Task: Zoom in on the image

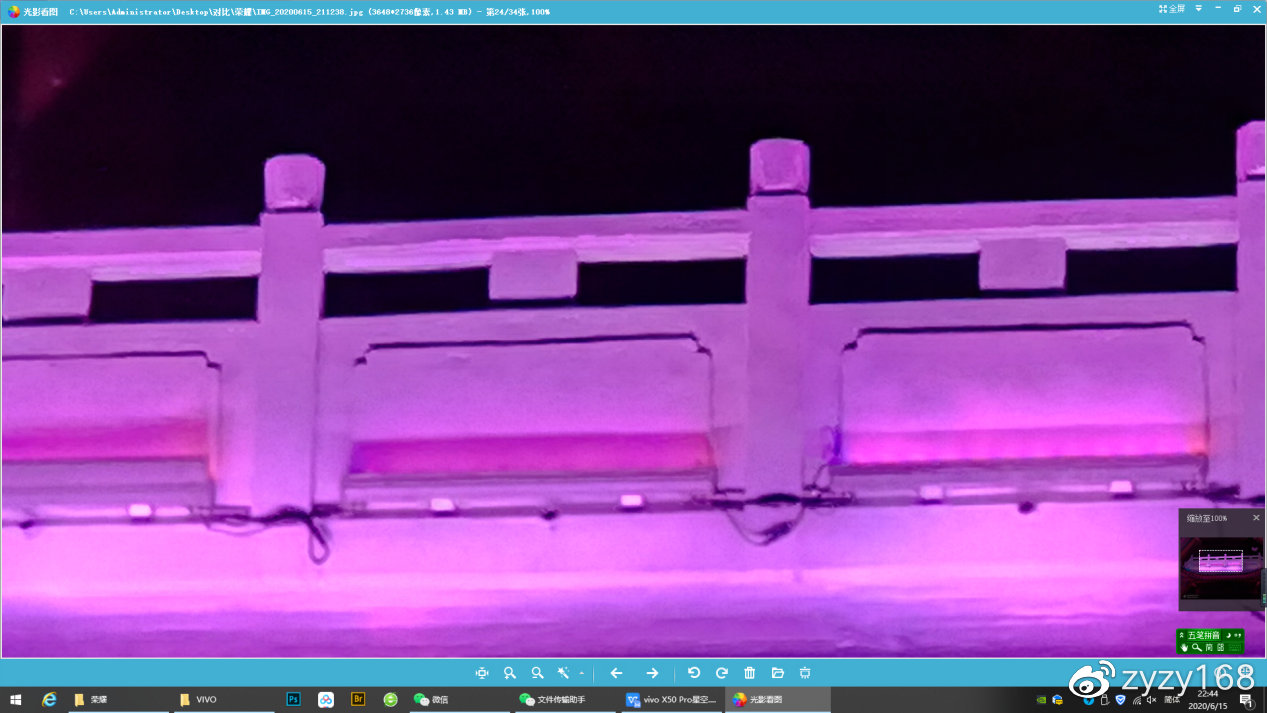Action: click(x=510, y=673)
